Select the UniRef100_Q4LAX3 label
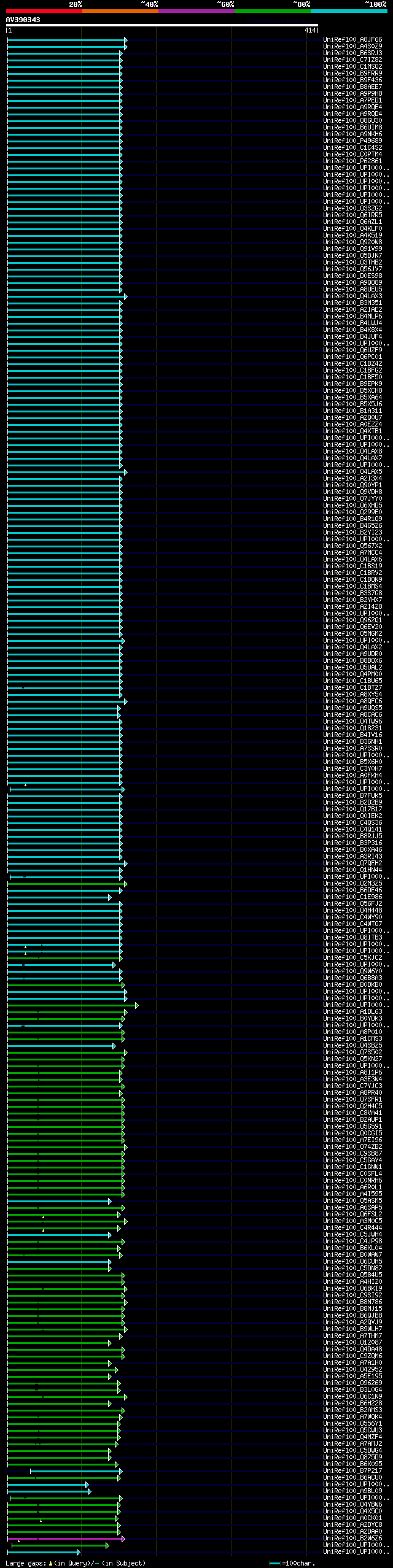 pyautogui.click(x=352, y=296)
